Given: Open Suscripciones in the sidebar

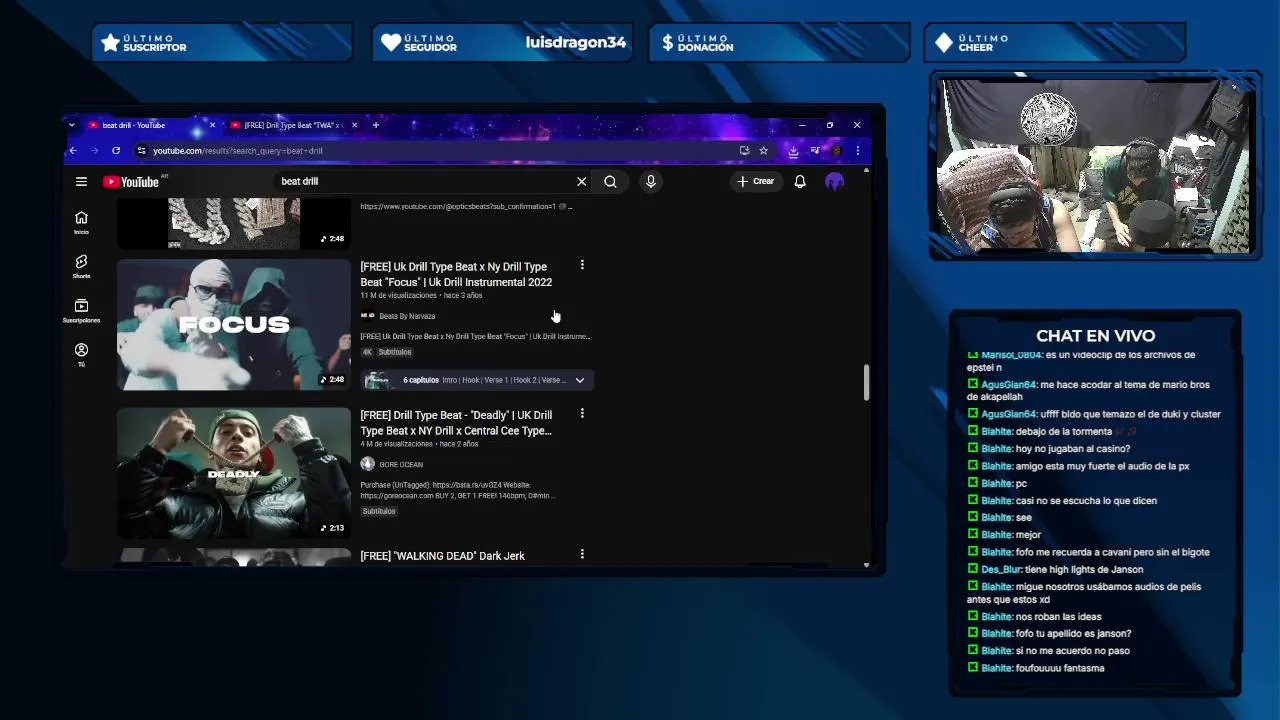Looking at the screenshot, I should (81, 310).
